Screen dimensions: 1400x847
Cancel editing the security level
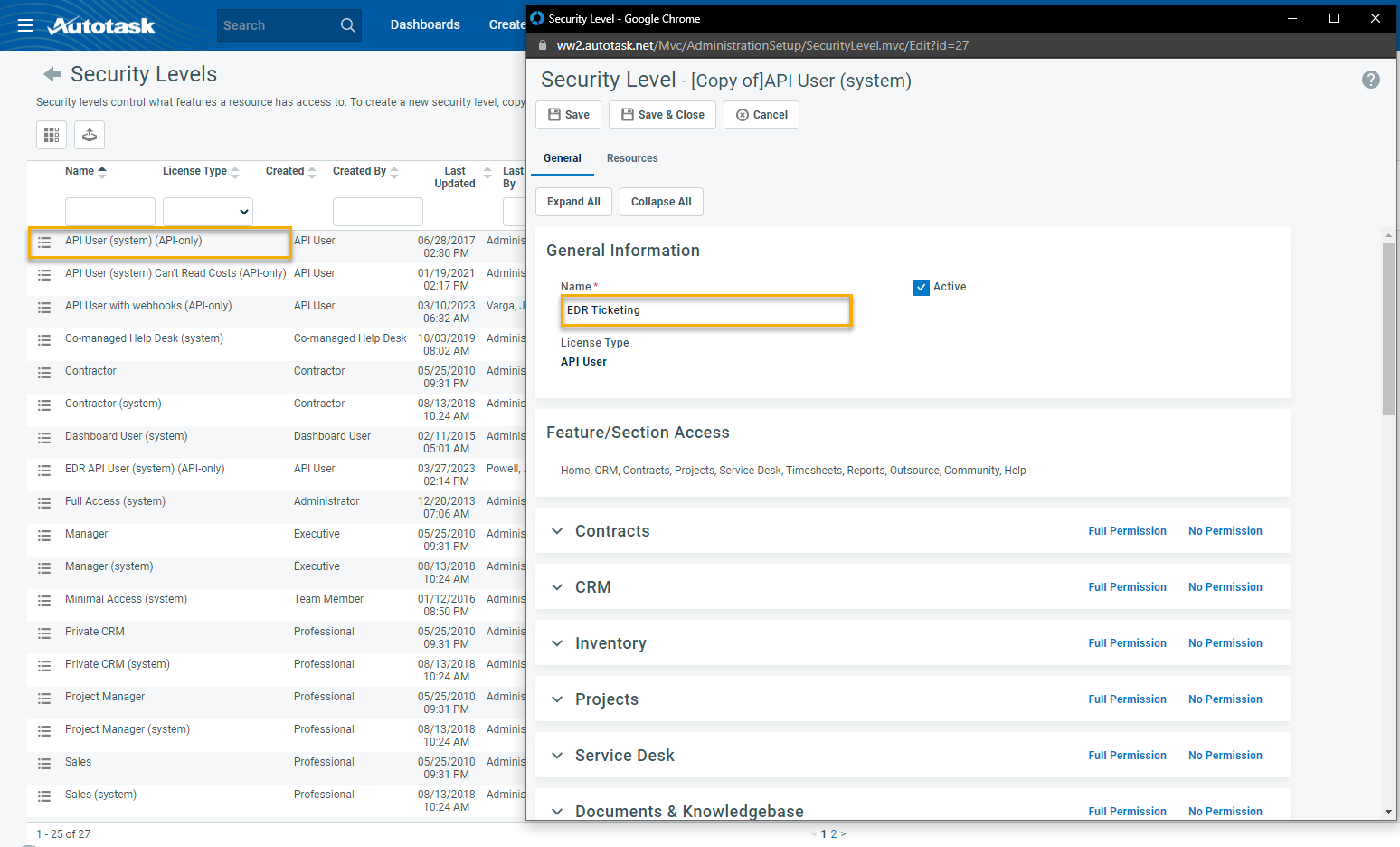coord(761,115)
